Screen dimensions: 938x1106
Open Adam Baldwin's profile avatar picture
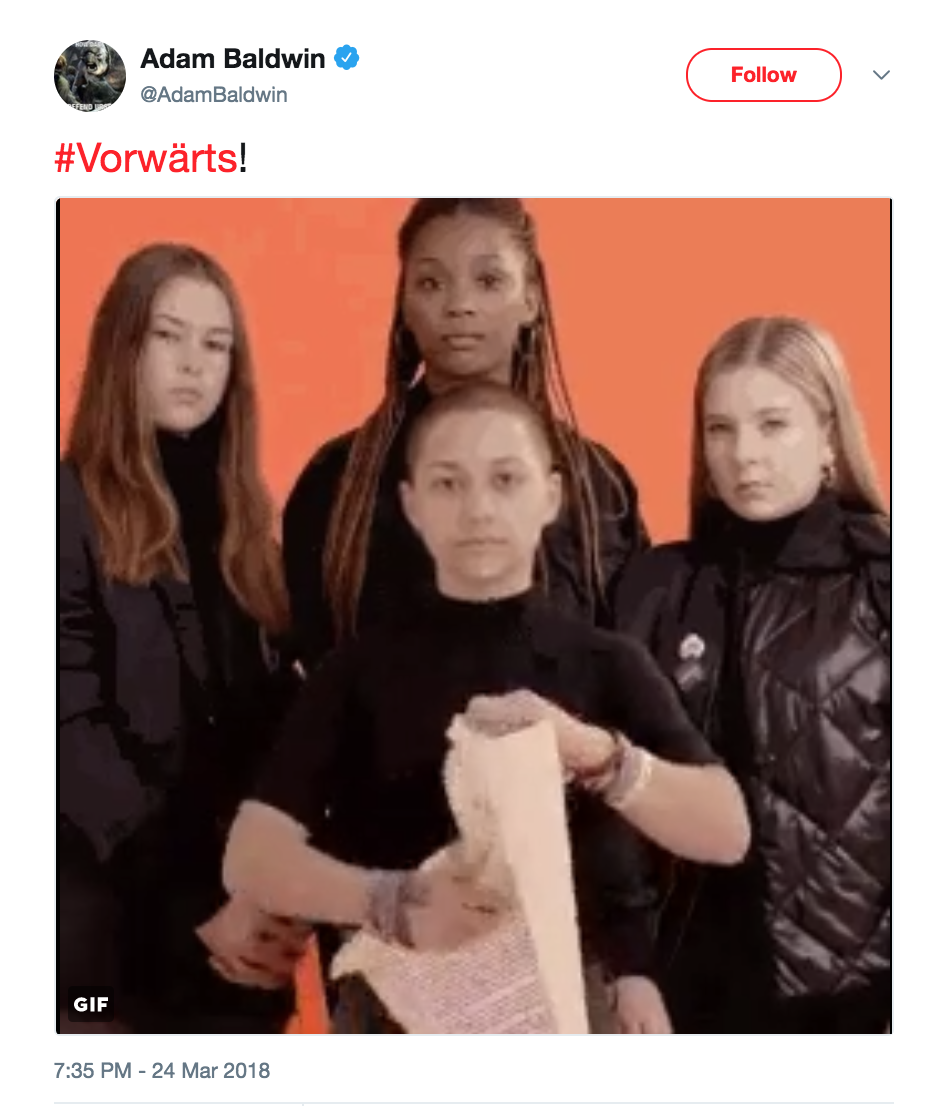click(x=90, y=75)
